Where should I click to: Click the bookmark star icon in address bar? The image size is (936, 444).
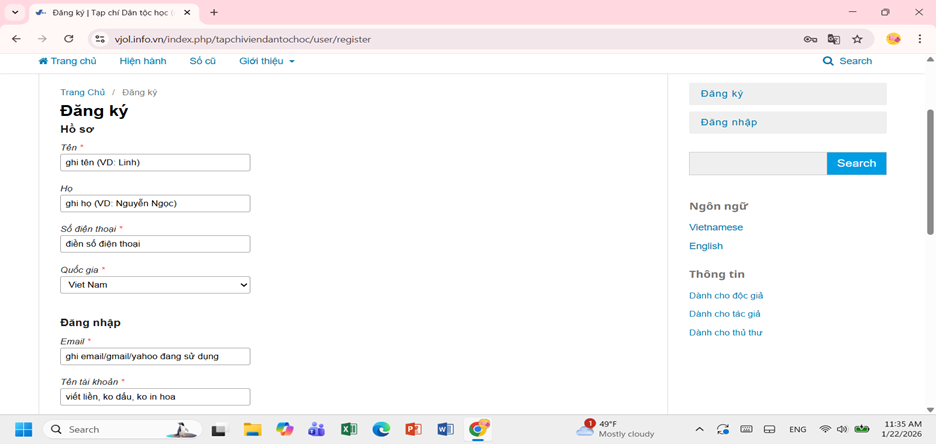click(x=857, y=39)
